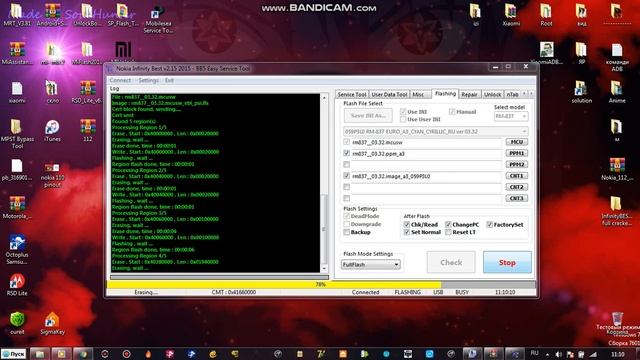The image size is (640, 360).
Task: Open the nokia 110 pinout file
Action: pyautogui.click(x=52, y=175)
